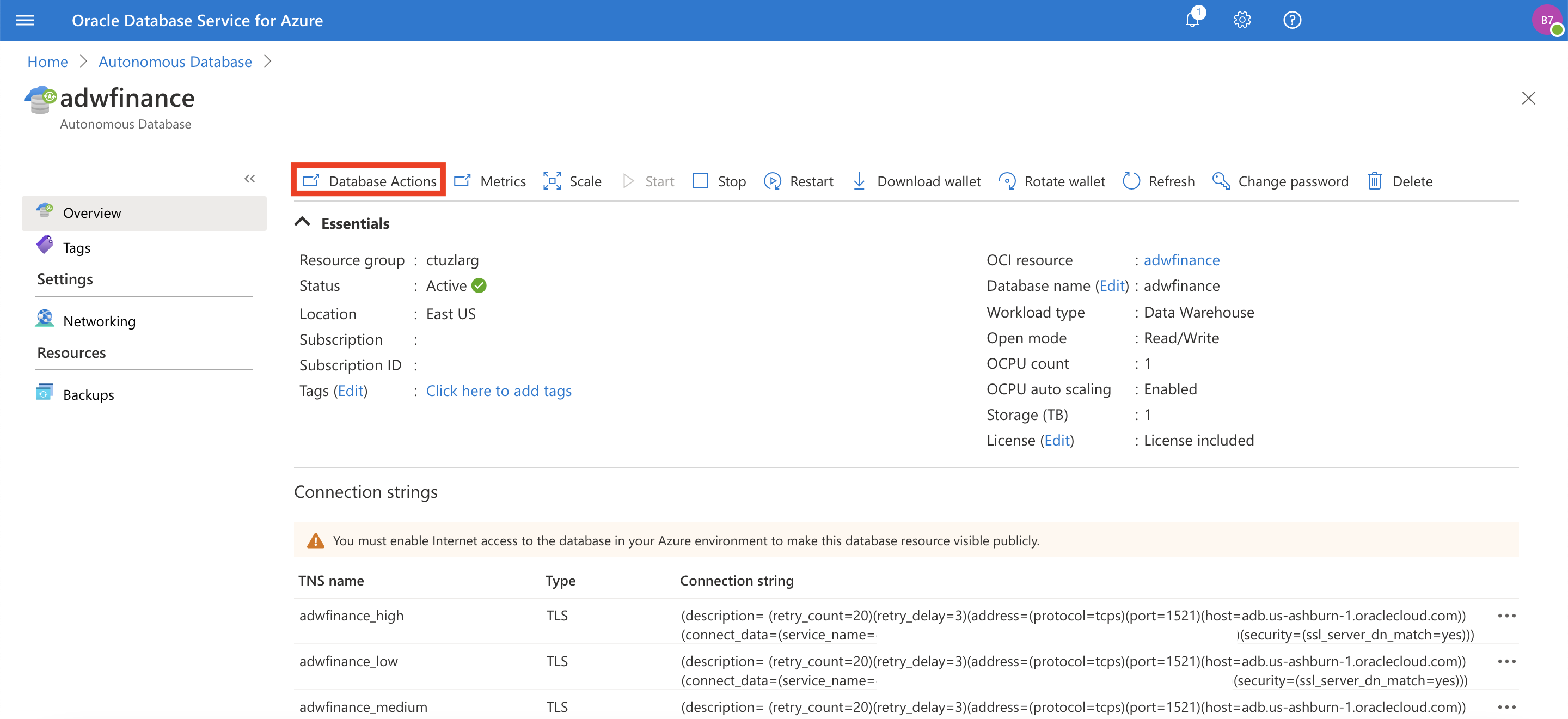1568x719 pixels.
Task: Open Database Actions from the toolbar
Action: click(x=368, y=181)
